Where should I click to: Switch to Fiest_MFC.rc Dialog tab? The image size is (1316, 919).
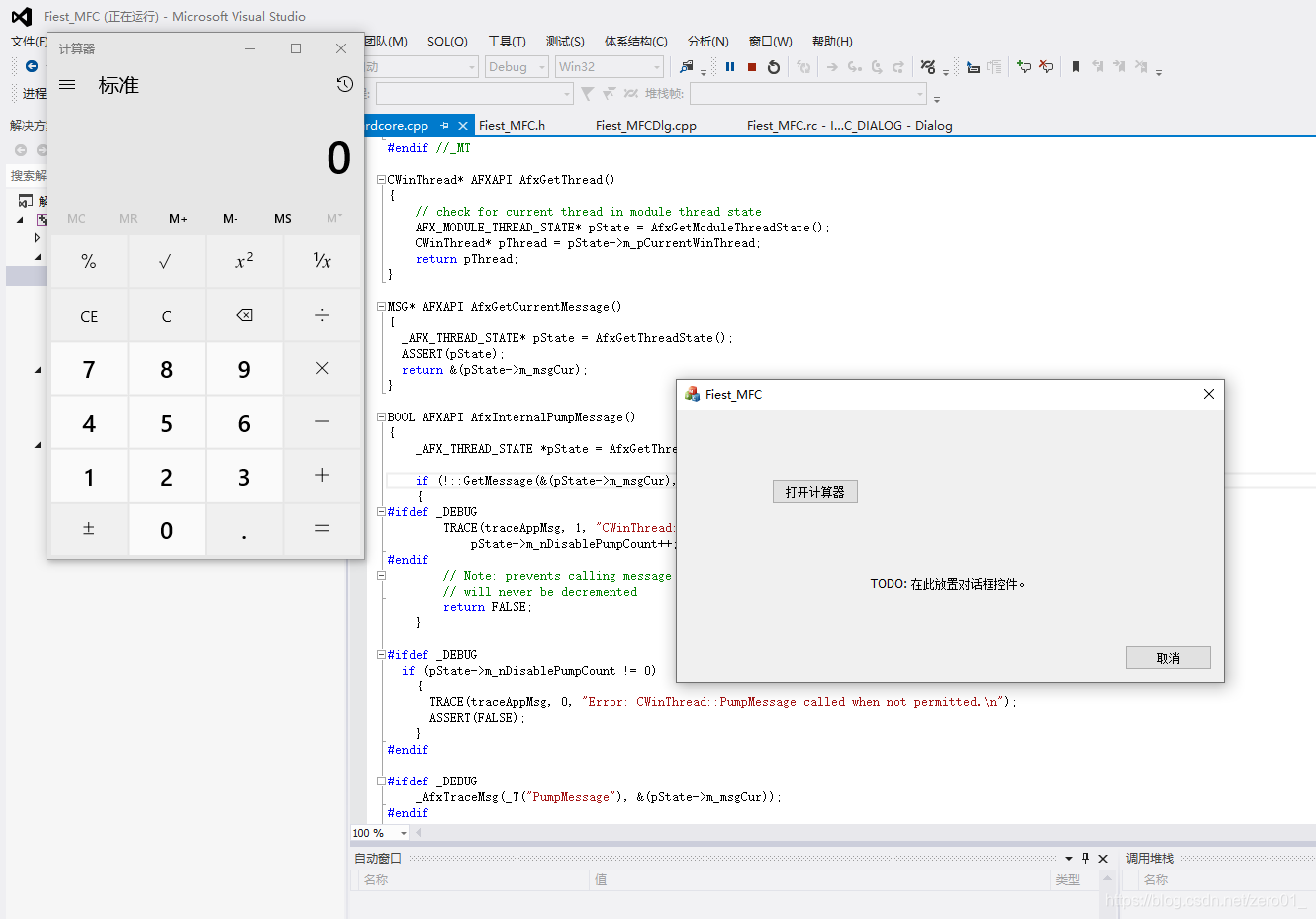[x=849, y=126]
